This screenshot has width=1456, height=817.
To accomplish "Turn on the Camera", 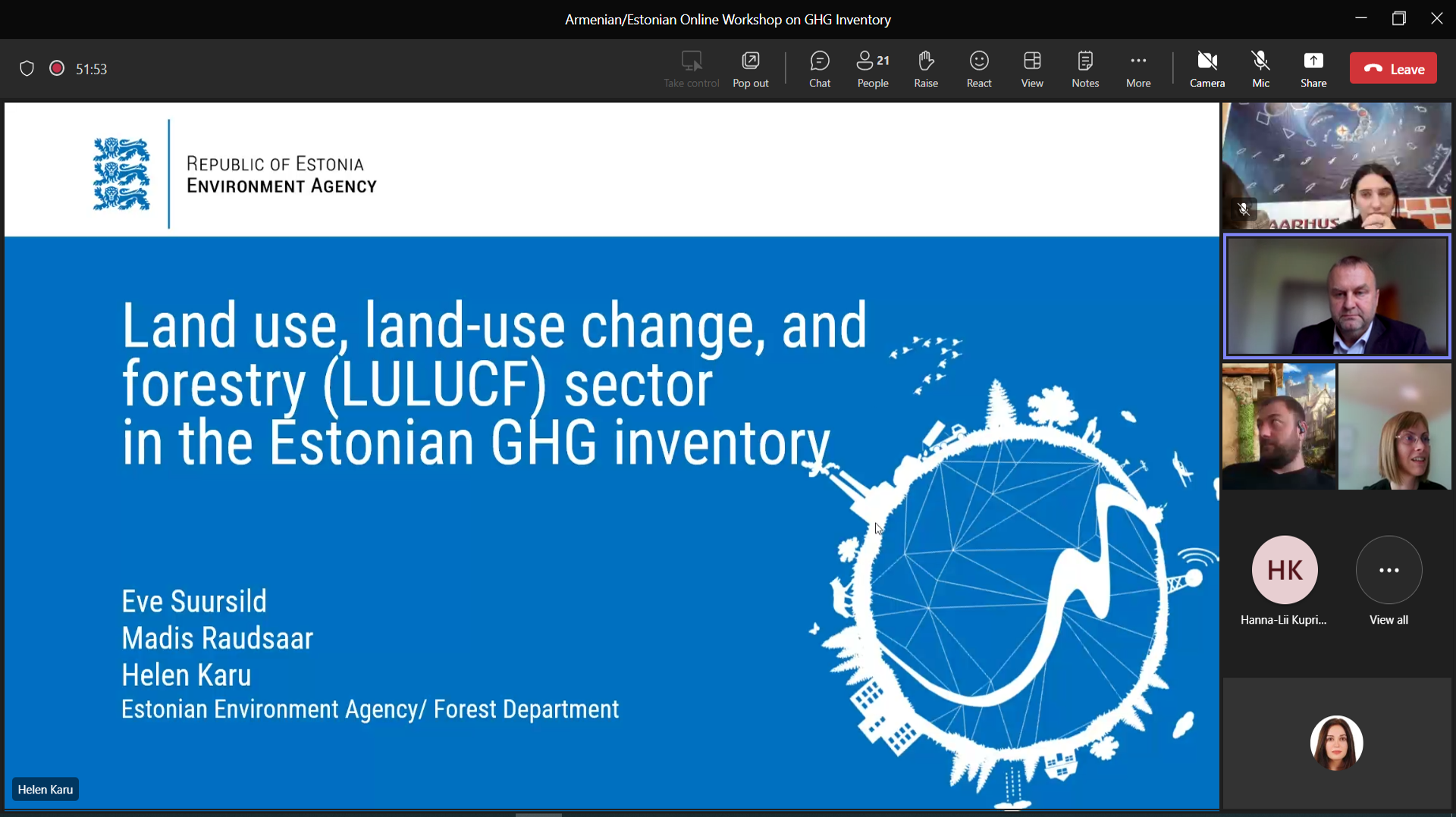I will [x=1207, y=69].
